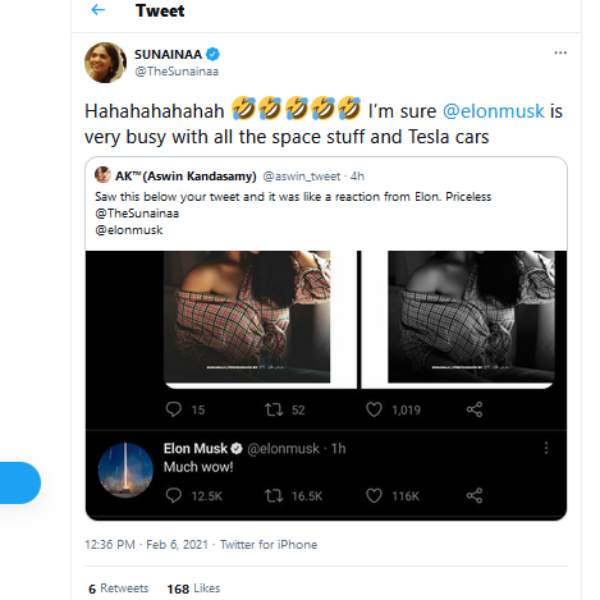Toggle the heart icon showing 116K
Screen dimensions: 600x600
coord(374,496)
